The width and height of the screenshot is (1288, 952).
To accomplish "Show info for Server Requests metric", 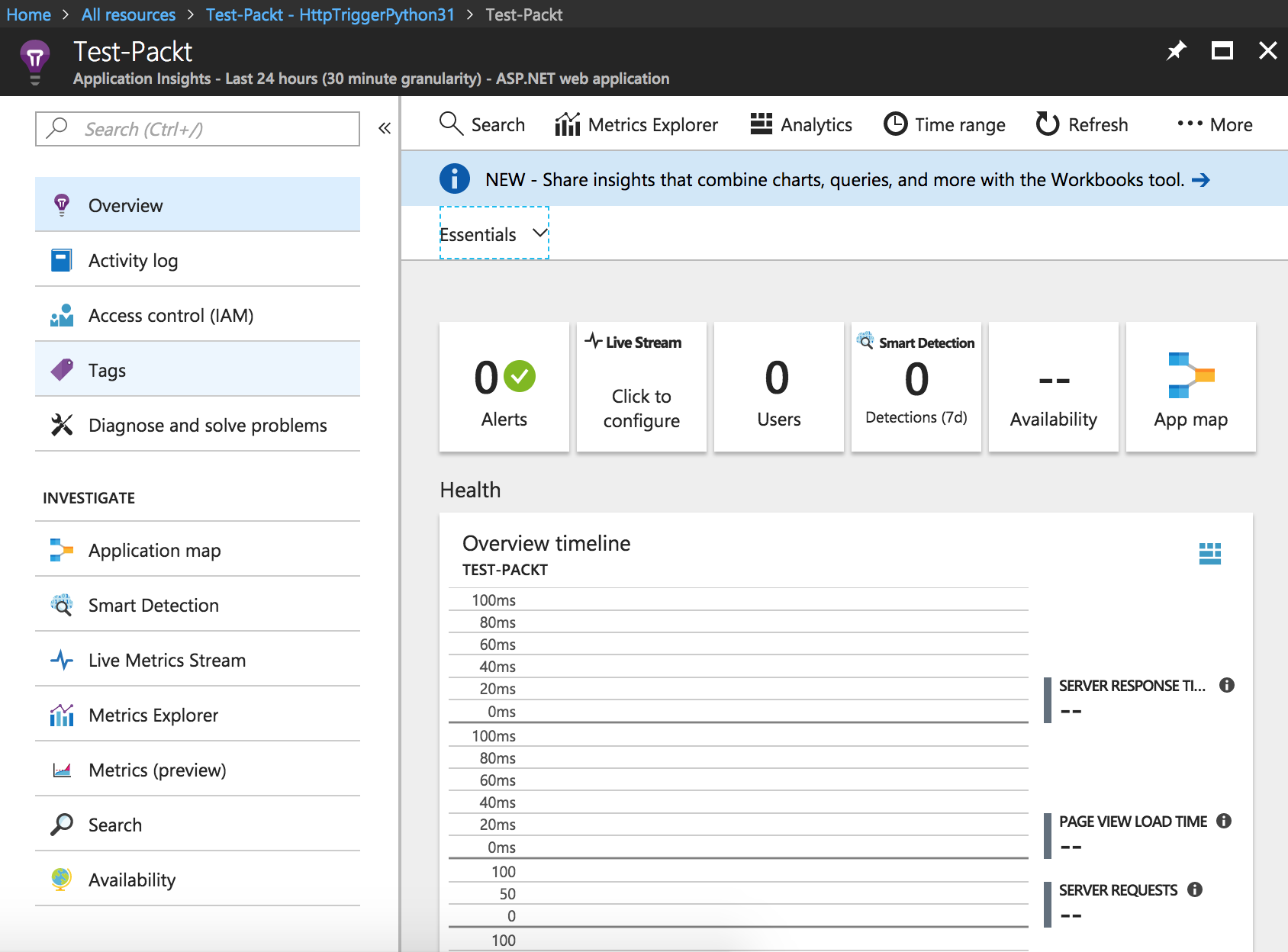I will [x=1195, y=889].
